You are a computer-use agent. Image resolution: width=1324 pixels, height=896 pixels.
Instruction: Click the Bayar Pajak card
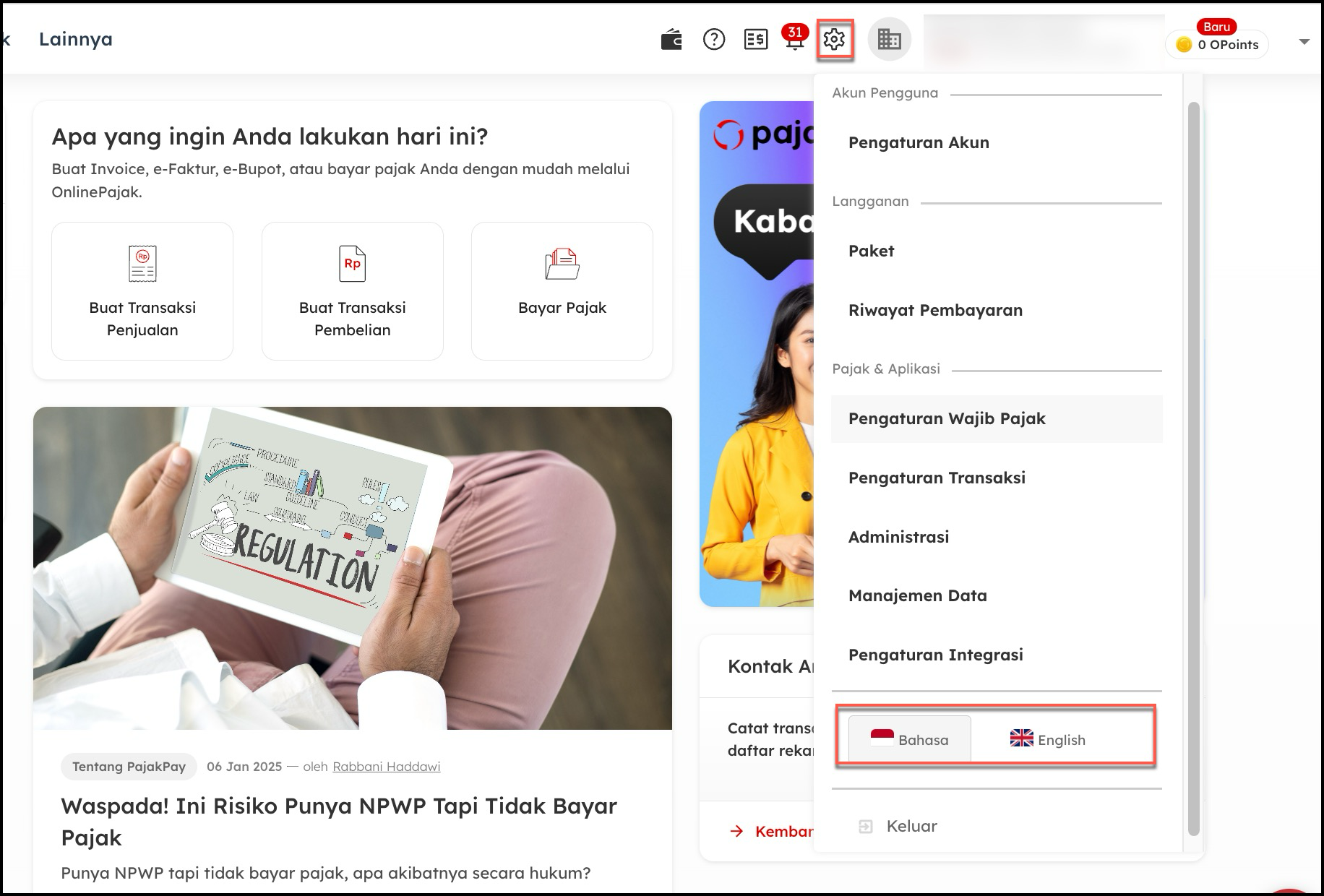pyautogui.click(x=562, y=291)
